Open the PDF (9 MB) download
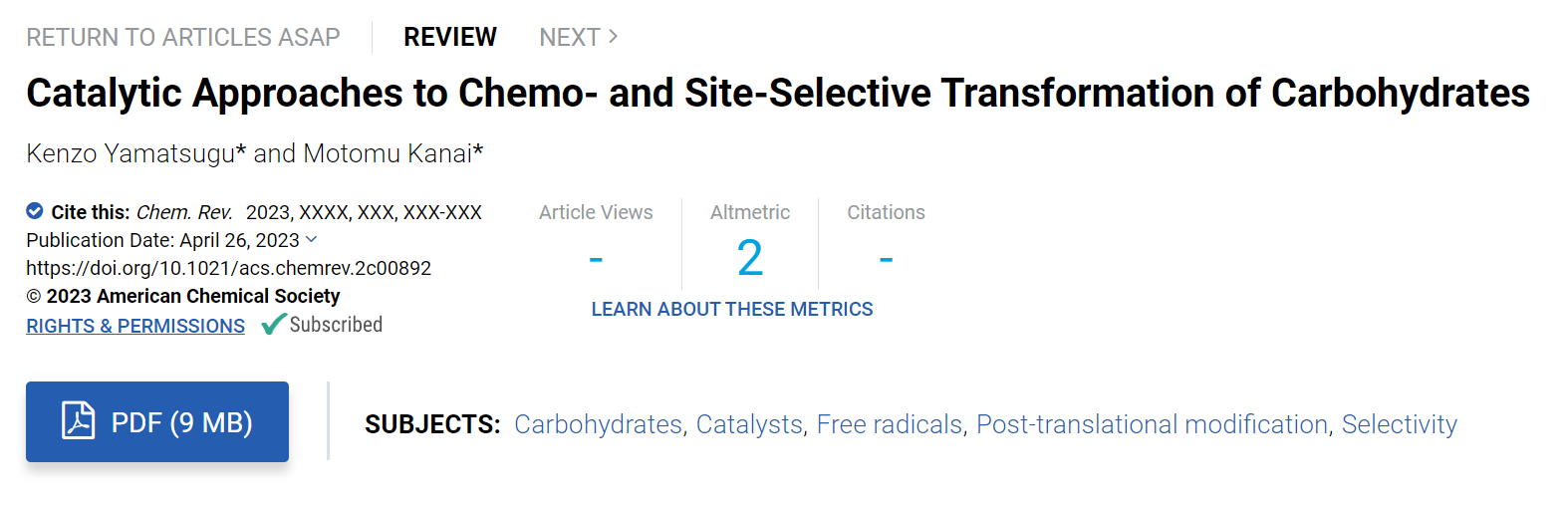Viewport: 1568px width, 506px height. click(157, 421)
